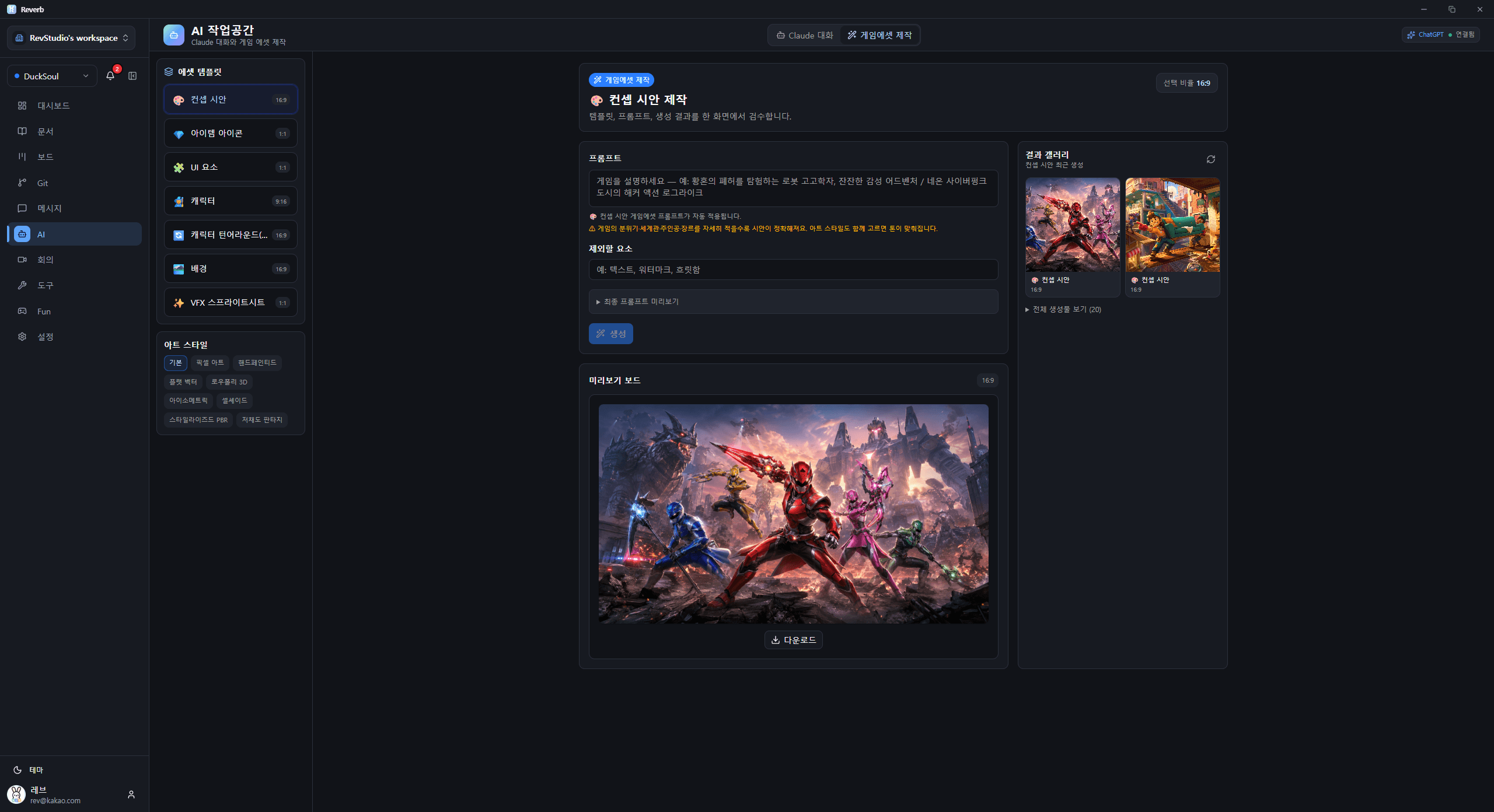The width and height of the screenshot is (1494, 812).
Task: Select the 로우폴리 3D art style chip
Action: pos(229,382)
